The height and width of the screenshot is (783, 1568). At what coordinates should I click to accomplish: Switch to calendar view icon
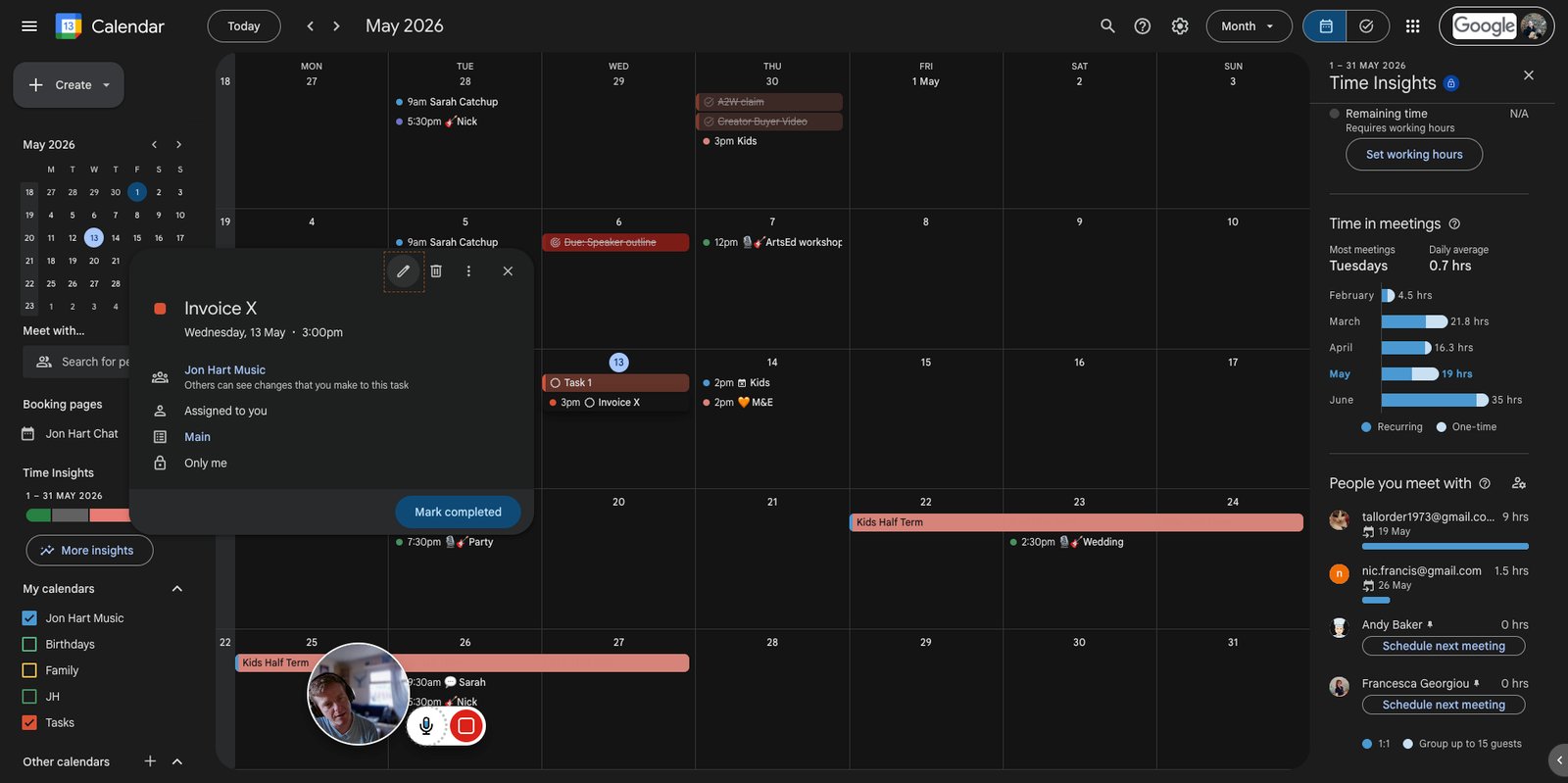pyautogui.click(x=1325, y=26)
